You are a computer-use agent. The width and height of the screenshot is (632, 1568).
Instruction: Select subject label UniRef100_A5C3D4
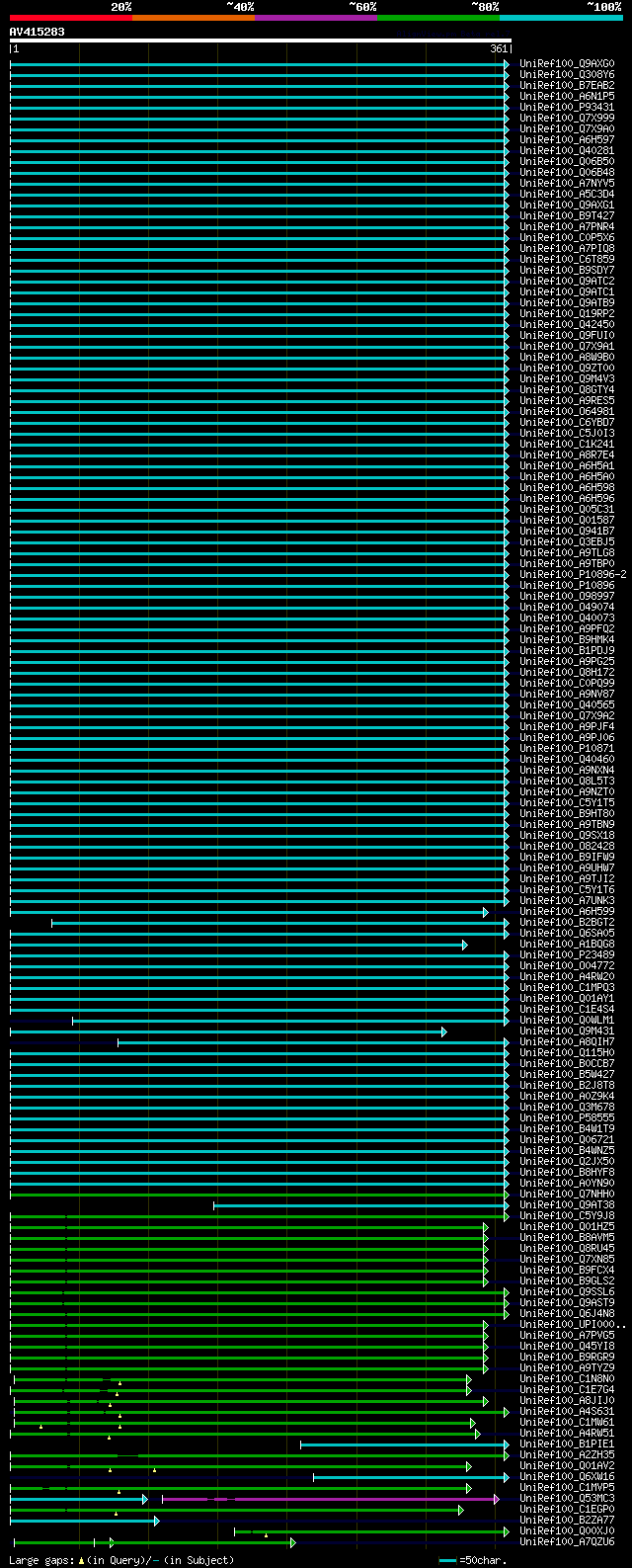point(567,194)
